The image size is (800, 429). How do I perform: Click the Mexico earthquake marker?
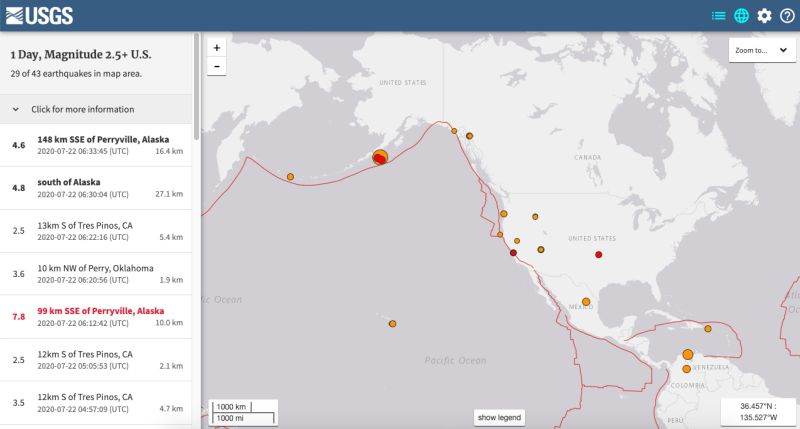point(586,302)
